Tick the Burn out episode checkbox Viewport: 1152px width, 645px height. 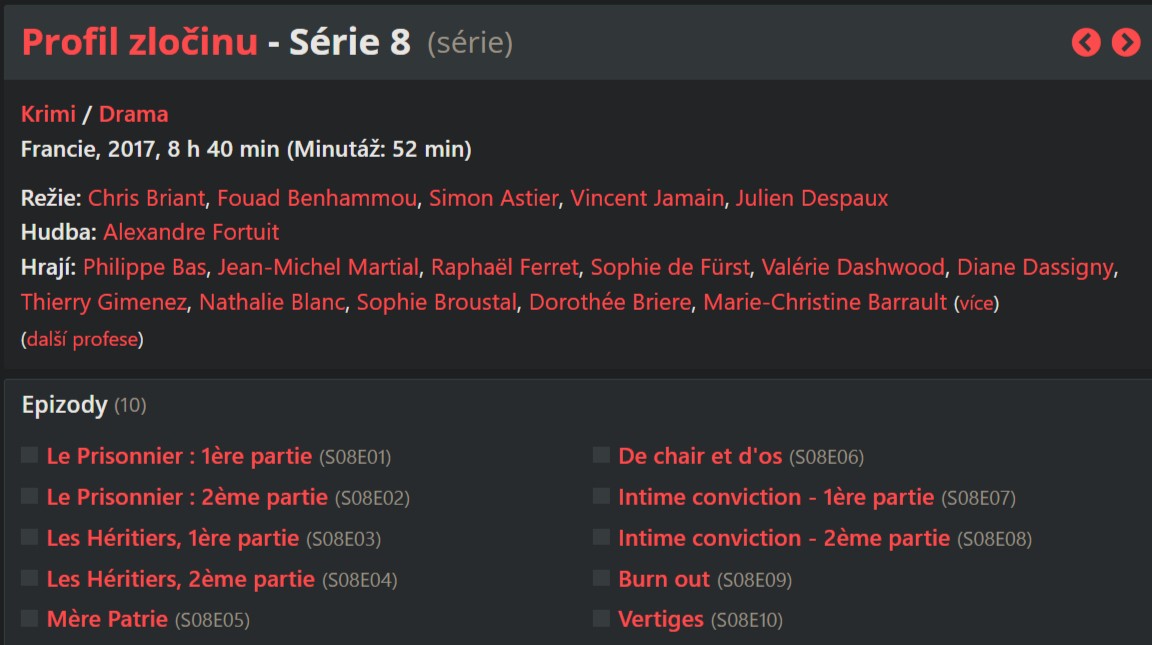601,578
